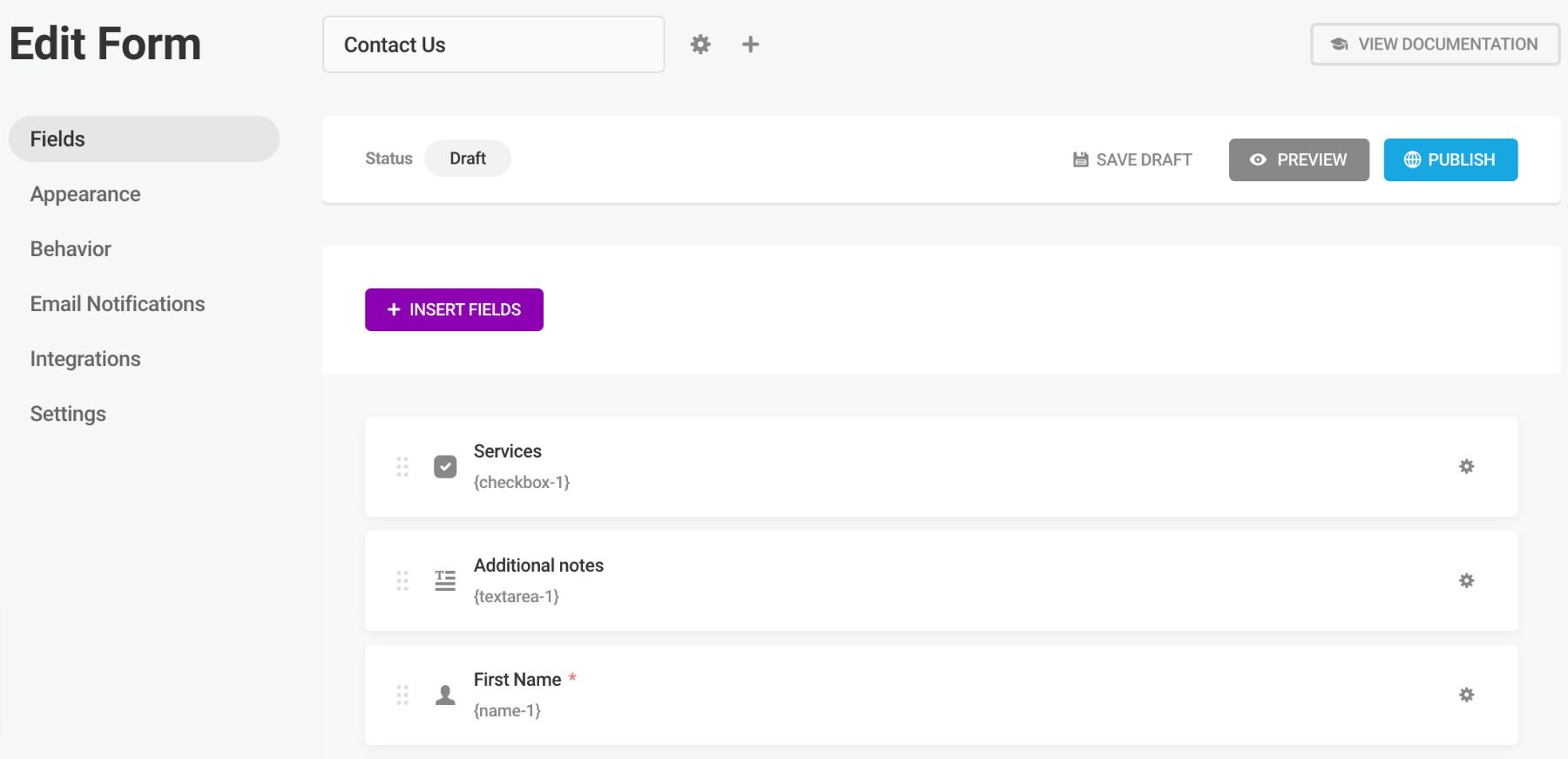Screen dimensions: 1568x759
Task: Open settings gear for First Name field
Action: (1466, 695)
